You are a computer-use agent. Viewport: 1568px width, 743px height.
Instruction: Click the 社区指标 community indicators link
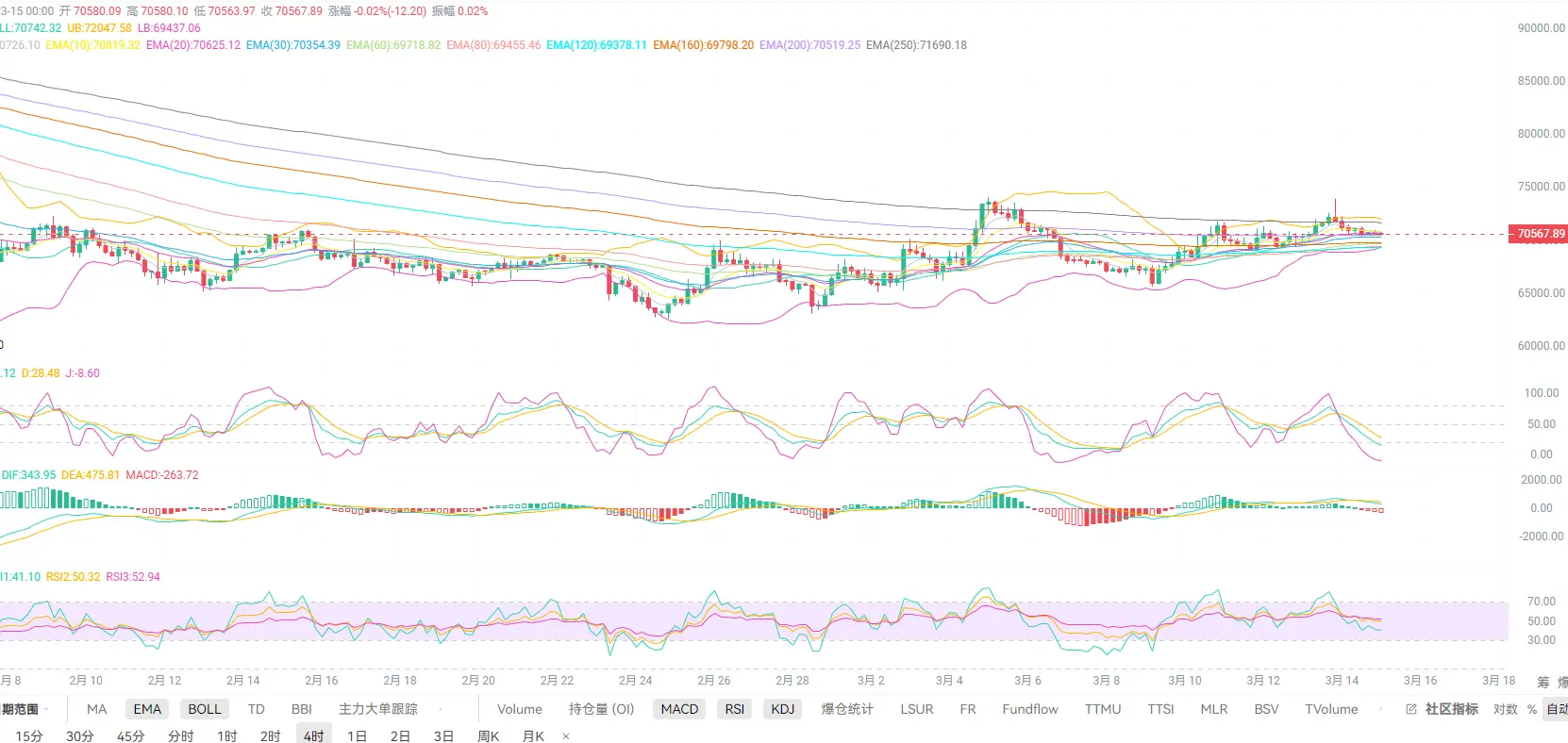pos(1451,709)
